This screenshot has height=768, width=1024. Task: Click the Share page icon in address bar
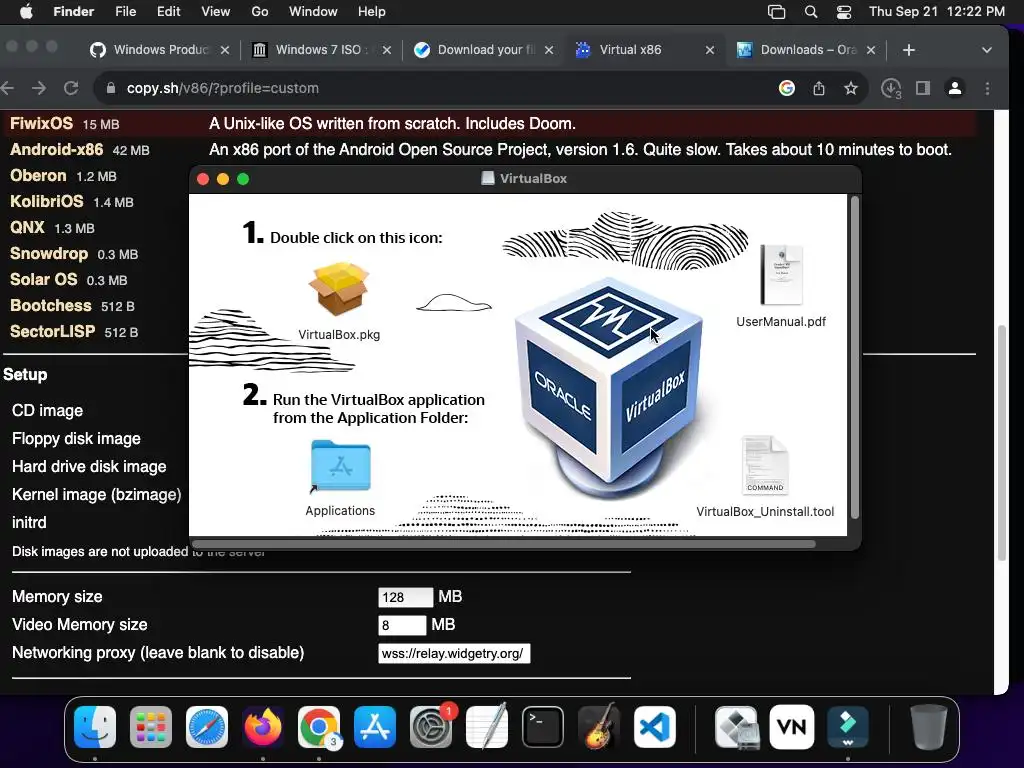[x=819, y=88]
